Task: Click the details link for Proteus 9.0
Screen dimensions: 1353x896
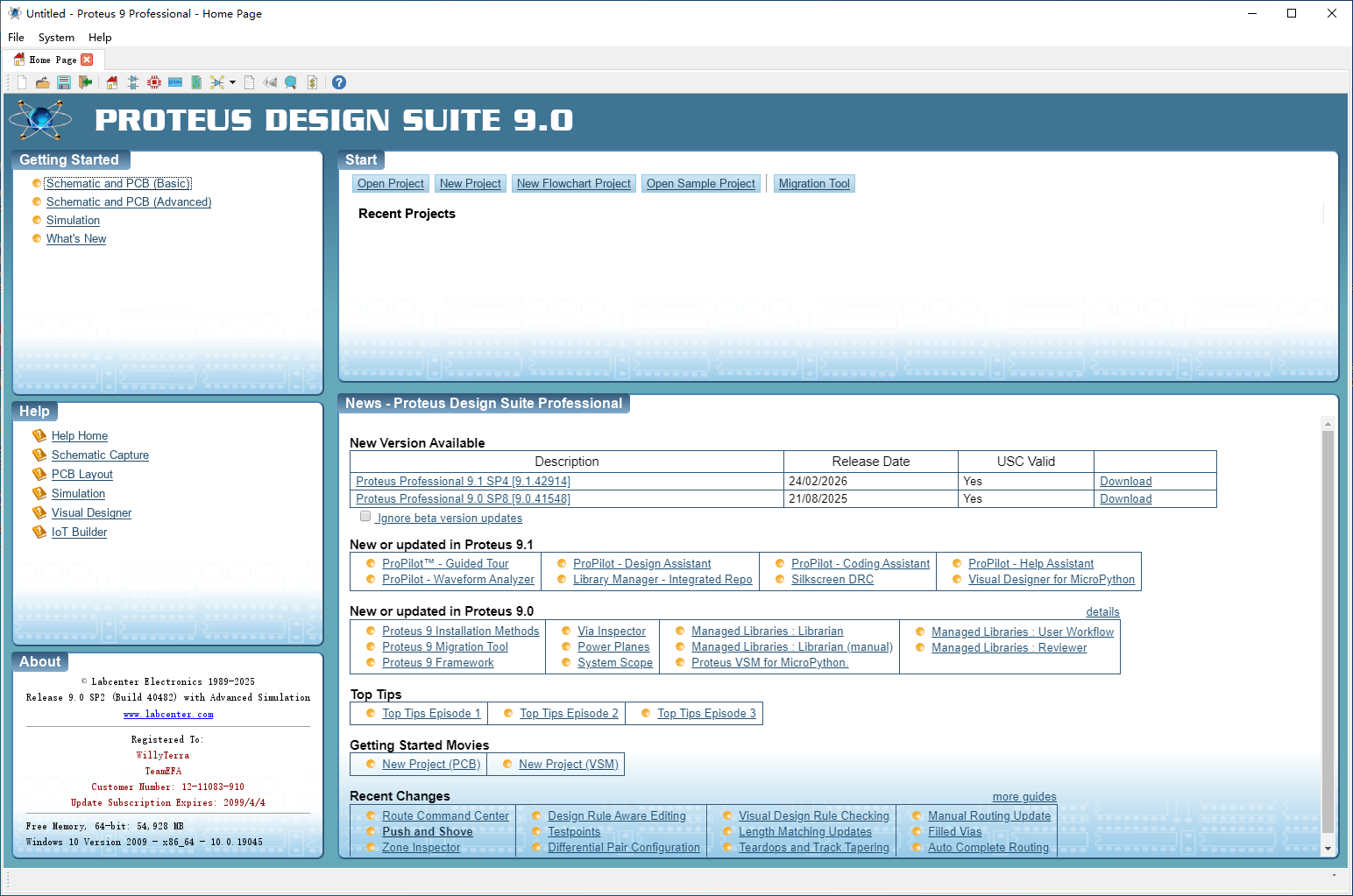Action: 1102,611
